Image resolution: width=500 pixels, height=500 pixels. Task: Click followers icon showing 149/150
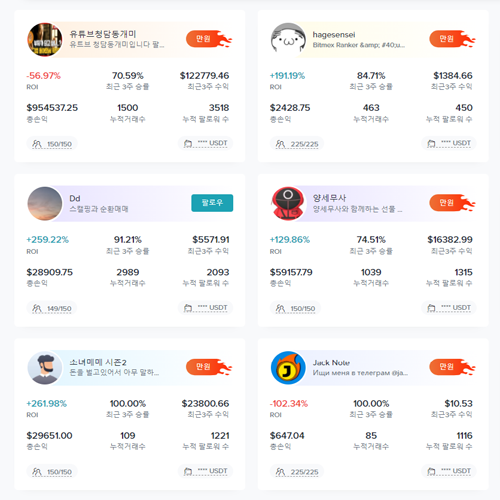[x=37, y=308]
